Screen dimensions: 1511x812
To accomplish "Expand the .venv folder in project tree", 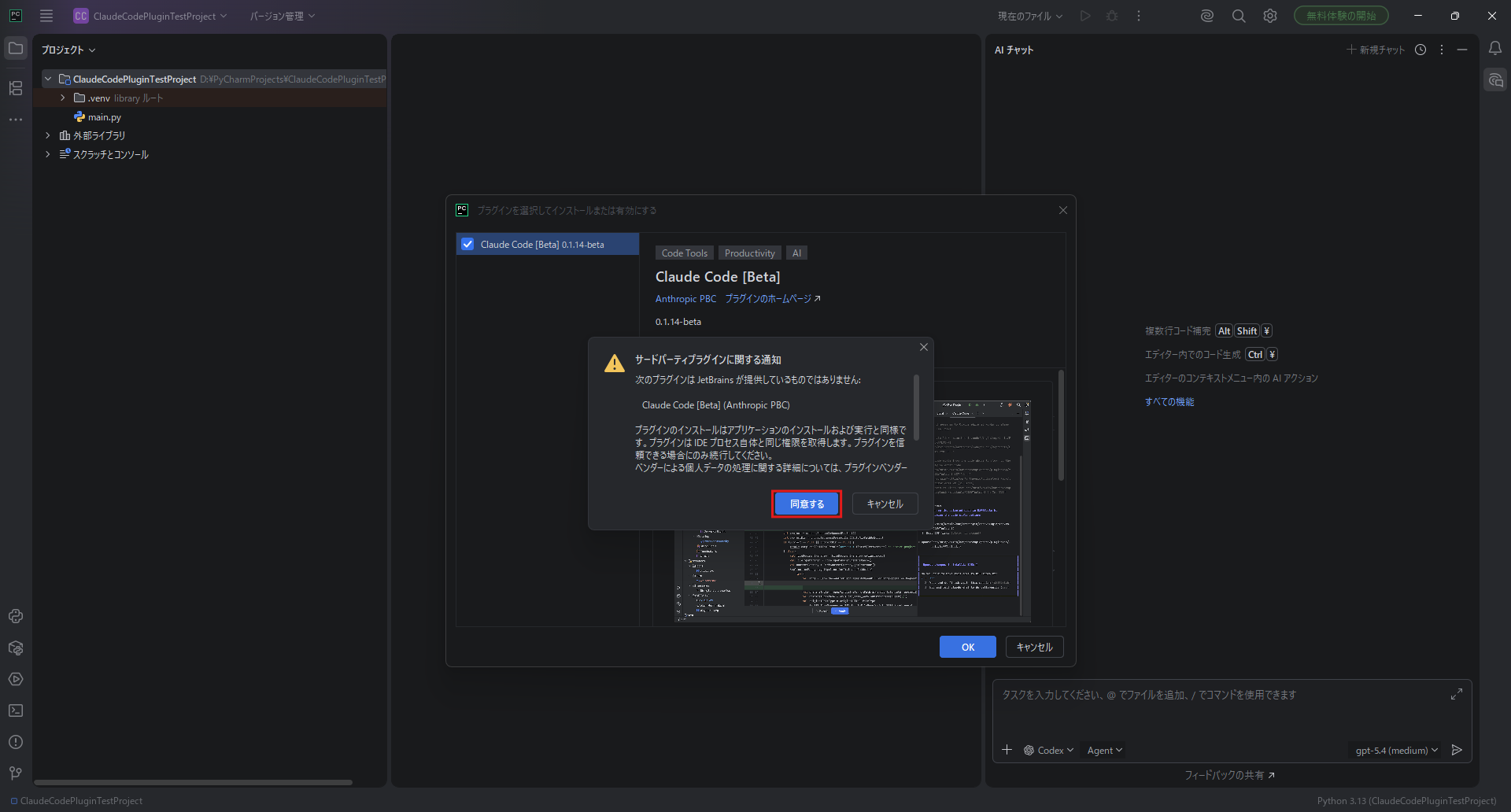I will (x=63, y=98).
